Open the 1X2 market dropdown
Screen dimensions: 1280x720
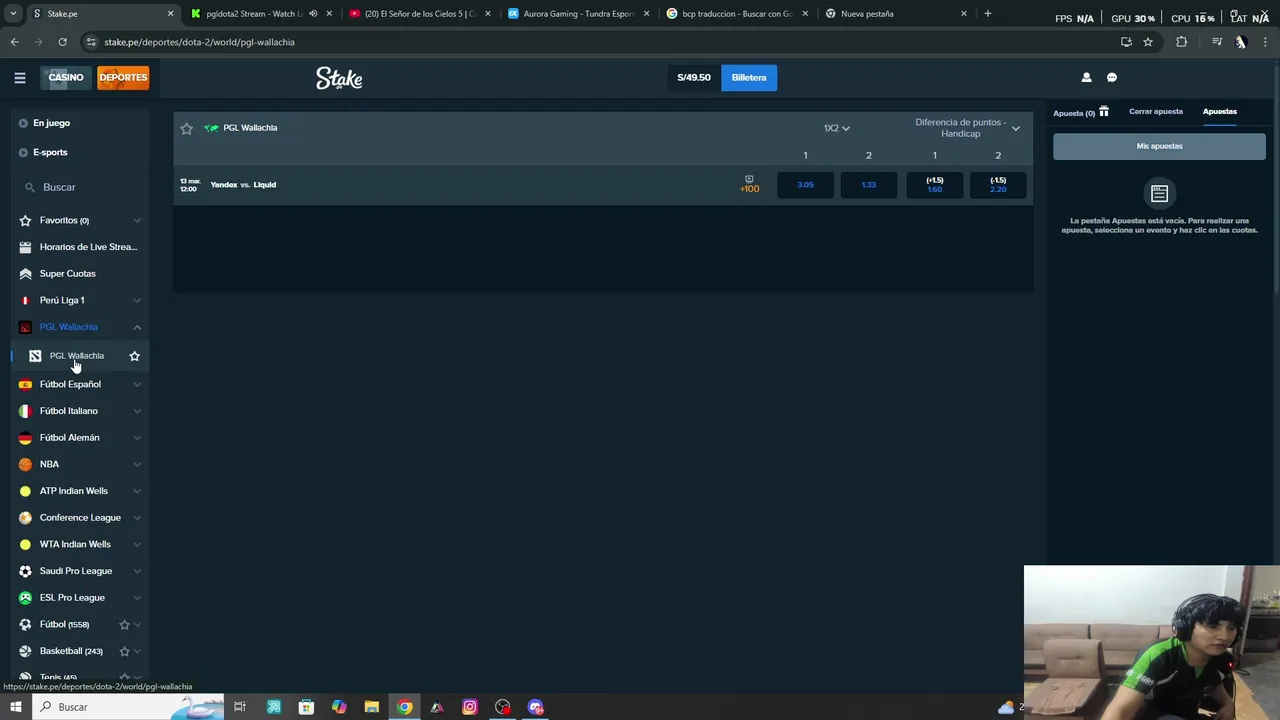(836, 128)
